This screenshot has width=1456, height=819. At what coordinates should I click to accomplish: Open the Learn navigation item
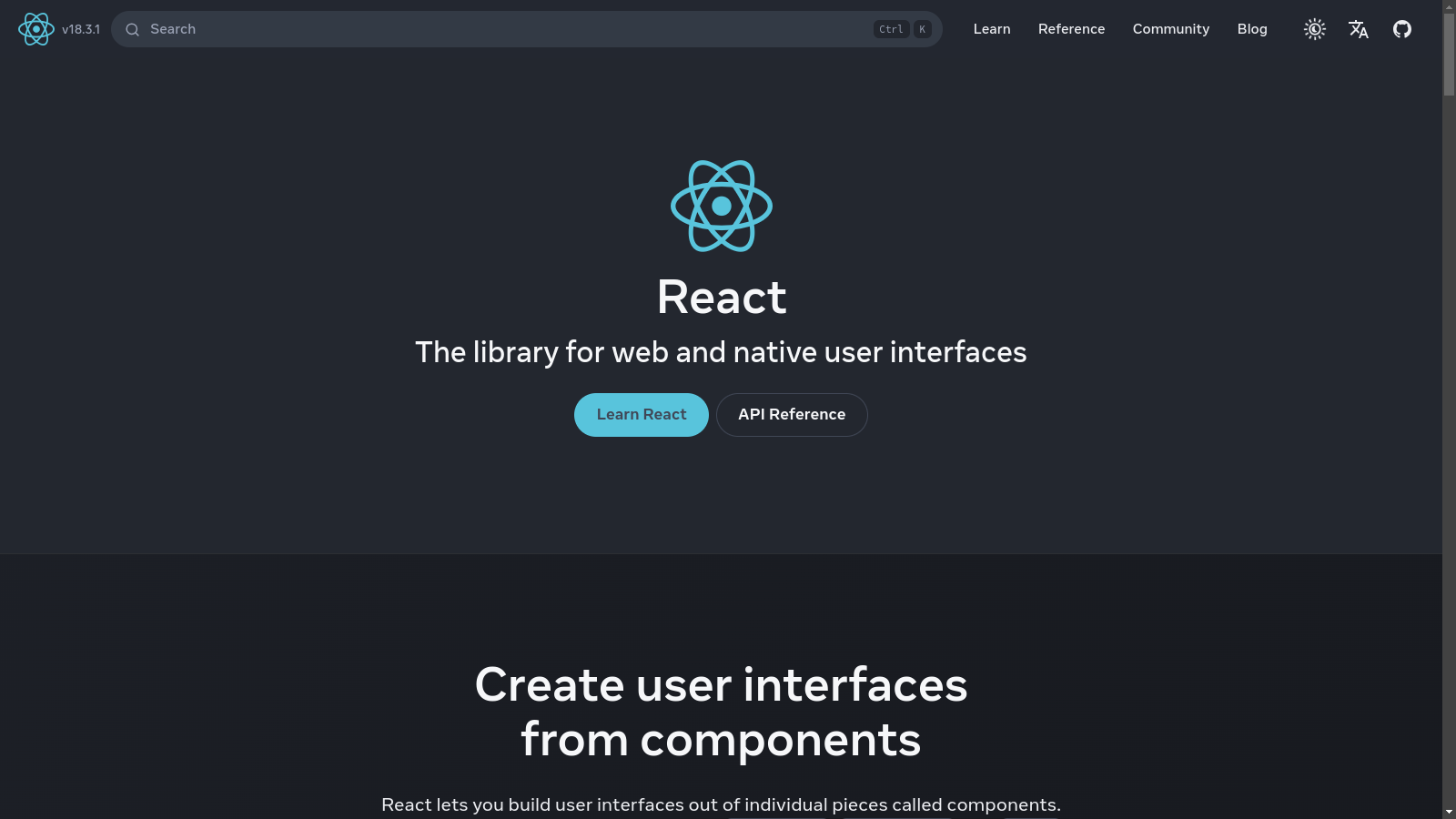tap(991, 29)
